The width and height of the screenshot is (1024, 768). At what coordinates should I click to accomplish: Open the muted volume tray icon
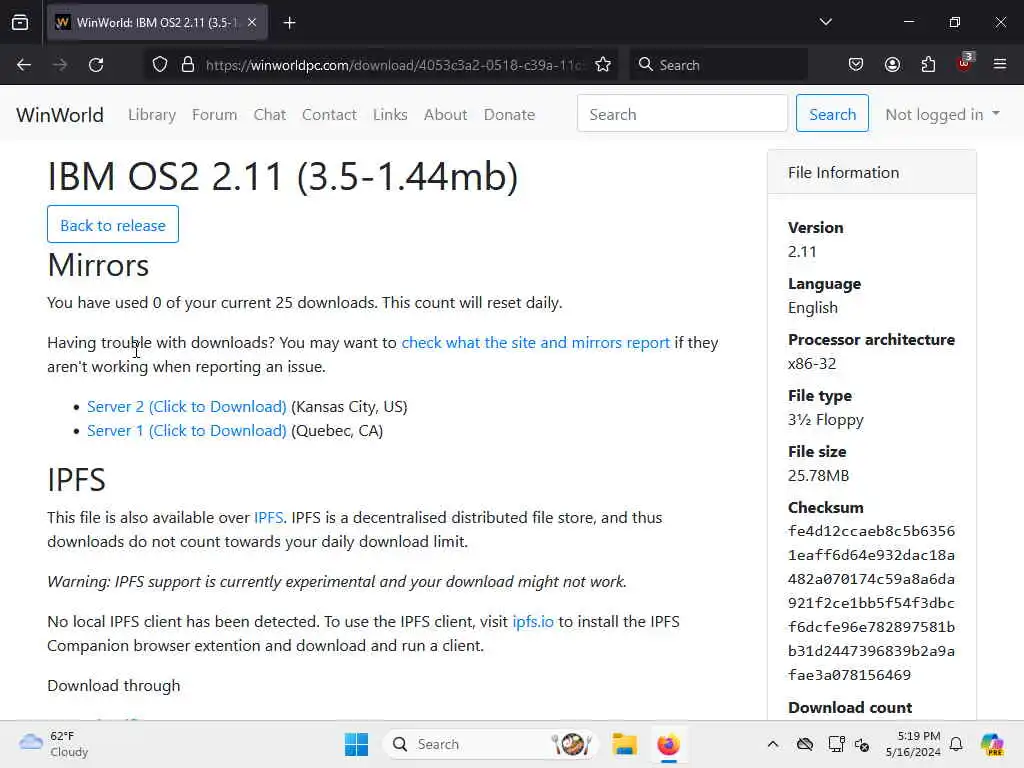click(x=862, y=744)
